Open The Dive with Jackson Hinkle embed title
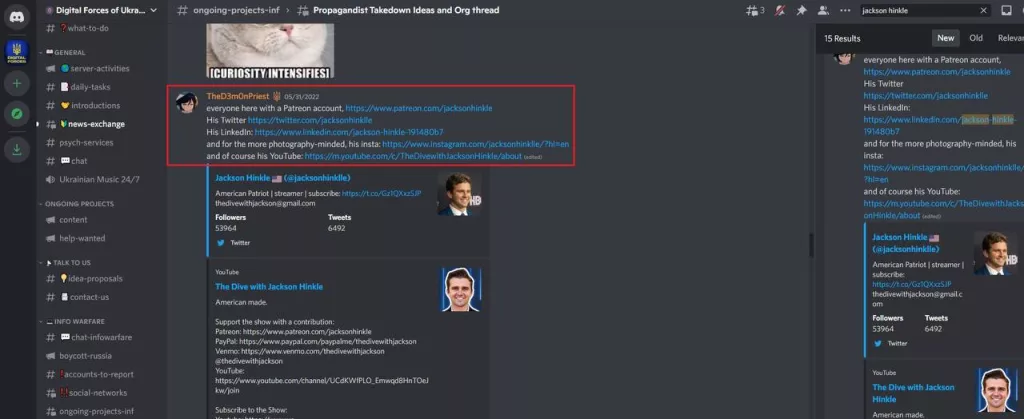The height and width of the screenshot is (419, 1024). (x=269, y=287)
